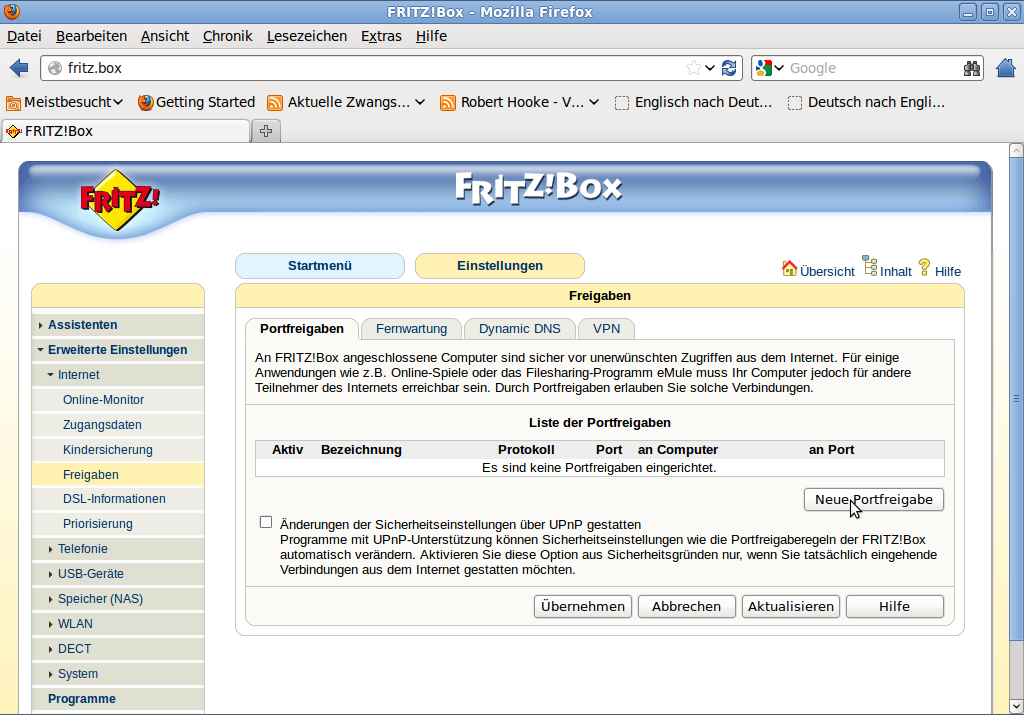This screenshot has height=715, width=1024.
Task: Click the Übersicht home icon
Action: tap(789, 268)
